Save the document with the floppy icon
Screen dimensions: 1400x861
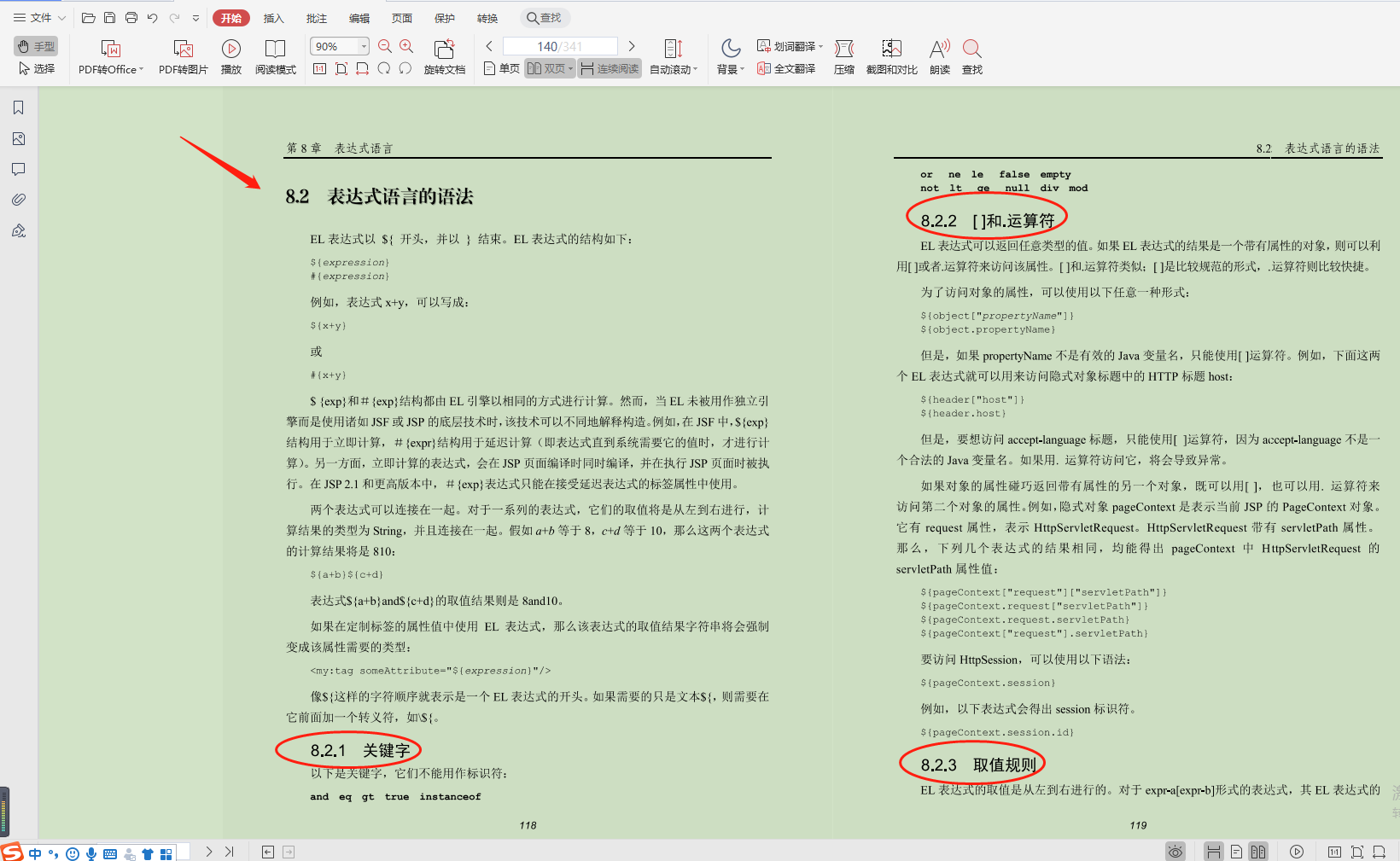(x=110, y=18)
